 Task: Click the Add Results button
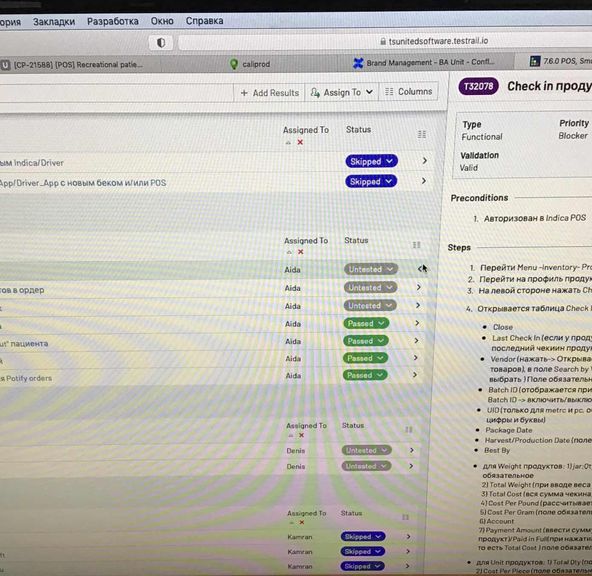269,93
